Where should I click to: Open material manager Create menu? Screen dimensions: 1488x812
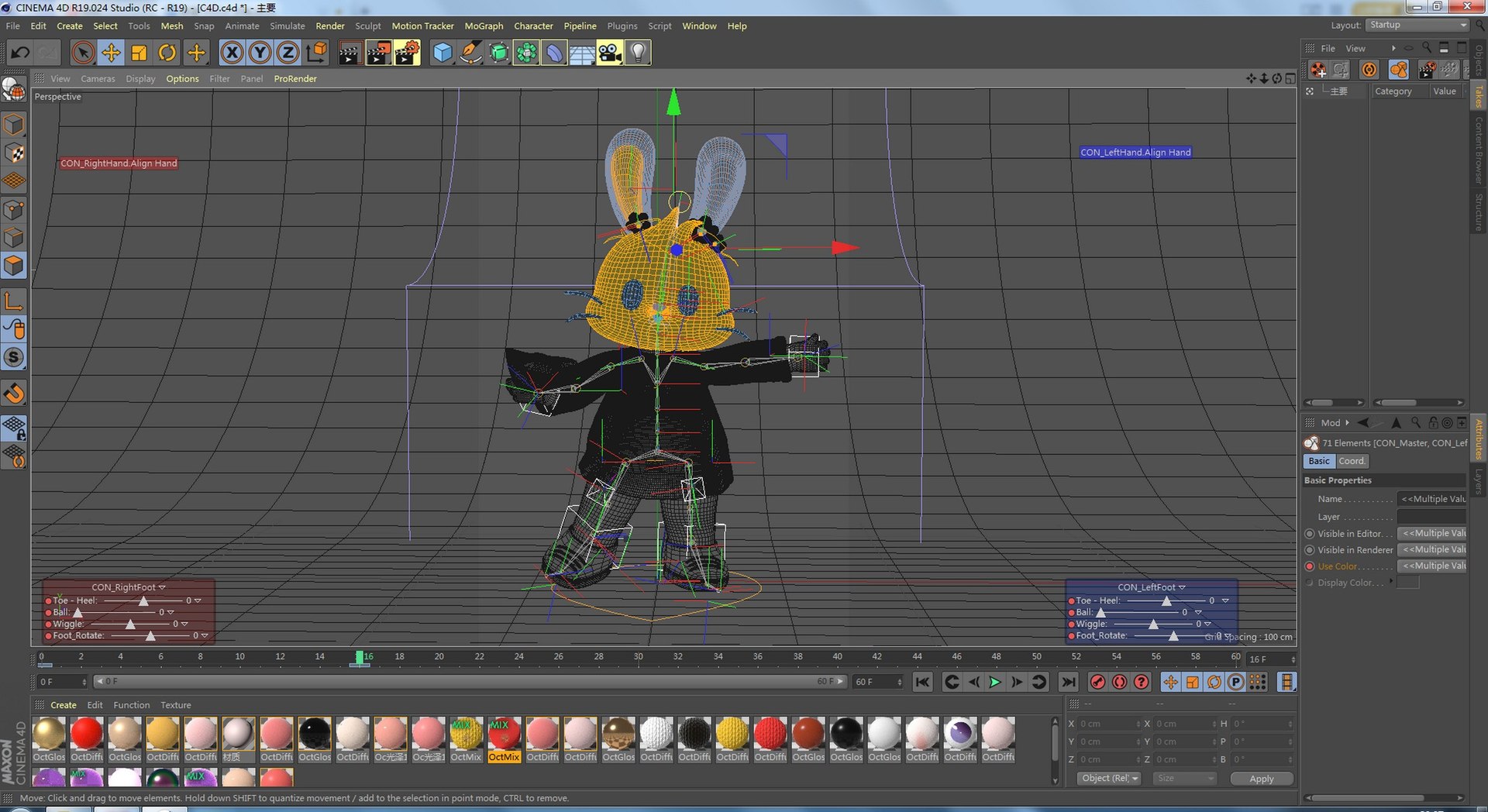coord(64,705)
